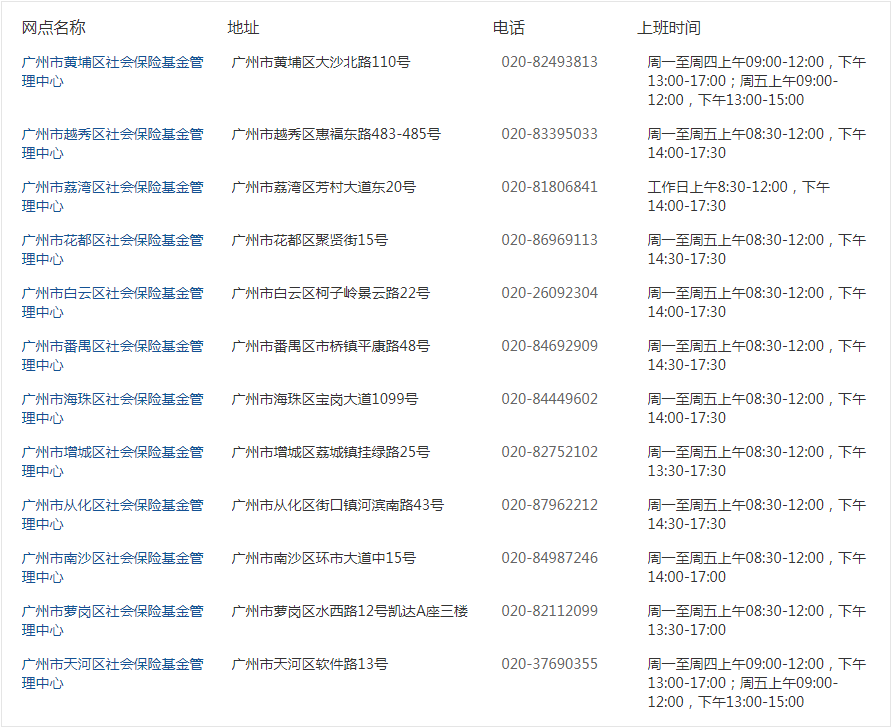Select the 广州市白云区社会保险基金管理中心 link
Image resolution: width=892 pixels, height=728 pixels.
112,293
